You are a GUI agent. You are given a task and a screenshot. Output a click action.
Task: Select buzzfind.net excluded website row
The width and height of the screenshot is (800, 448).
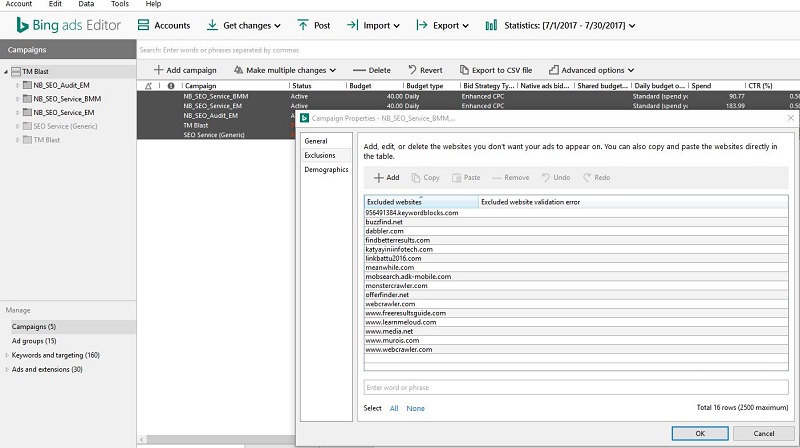576,222
